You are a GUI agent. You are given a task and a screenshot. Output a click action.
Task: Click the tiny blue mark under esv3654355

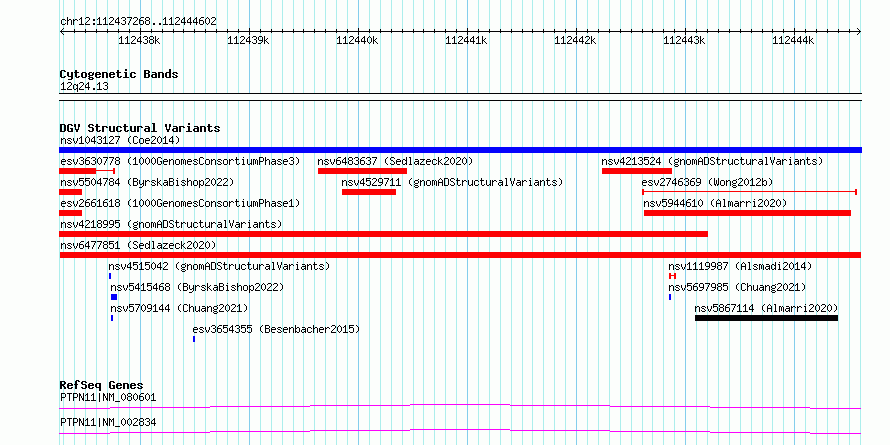coord(194,339)
